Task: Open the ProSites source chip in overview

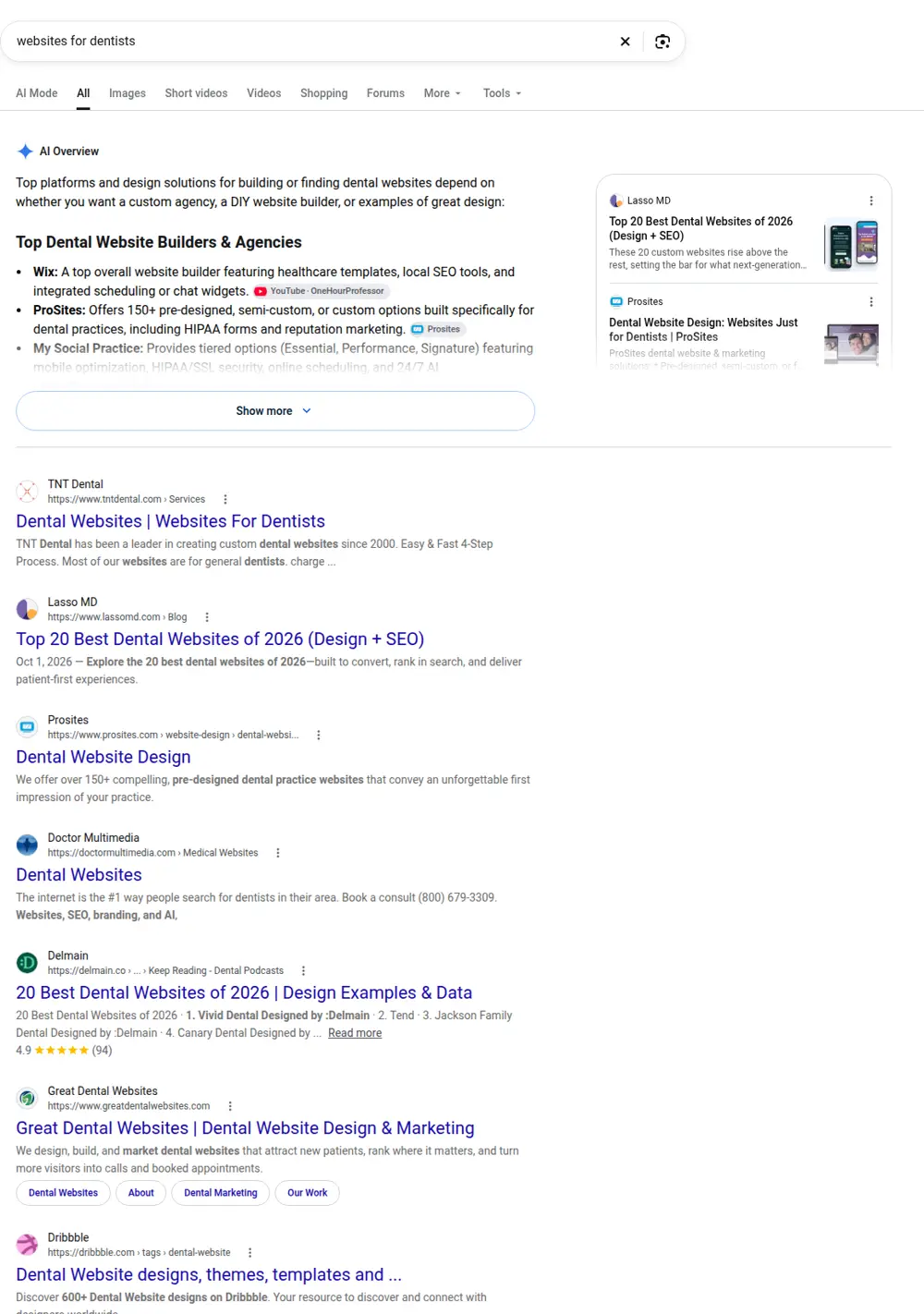Action: 437,329
